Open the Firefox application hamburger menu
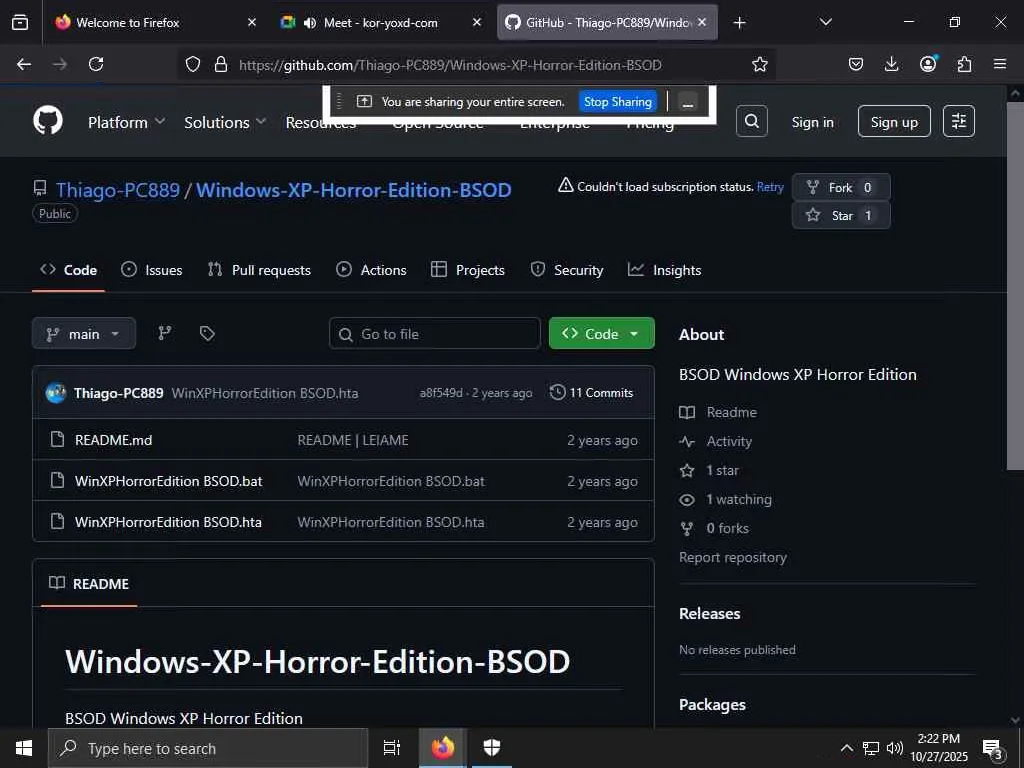 click(1000, 64)
